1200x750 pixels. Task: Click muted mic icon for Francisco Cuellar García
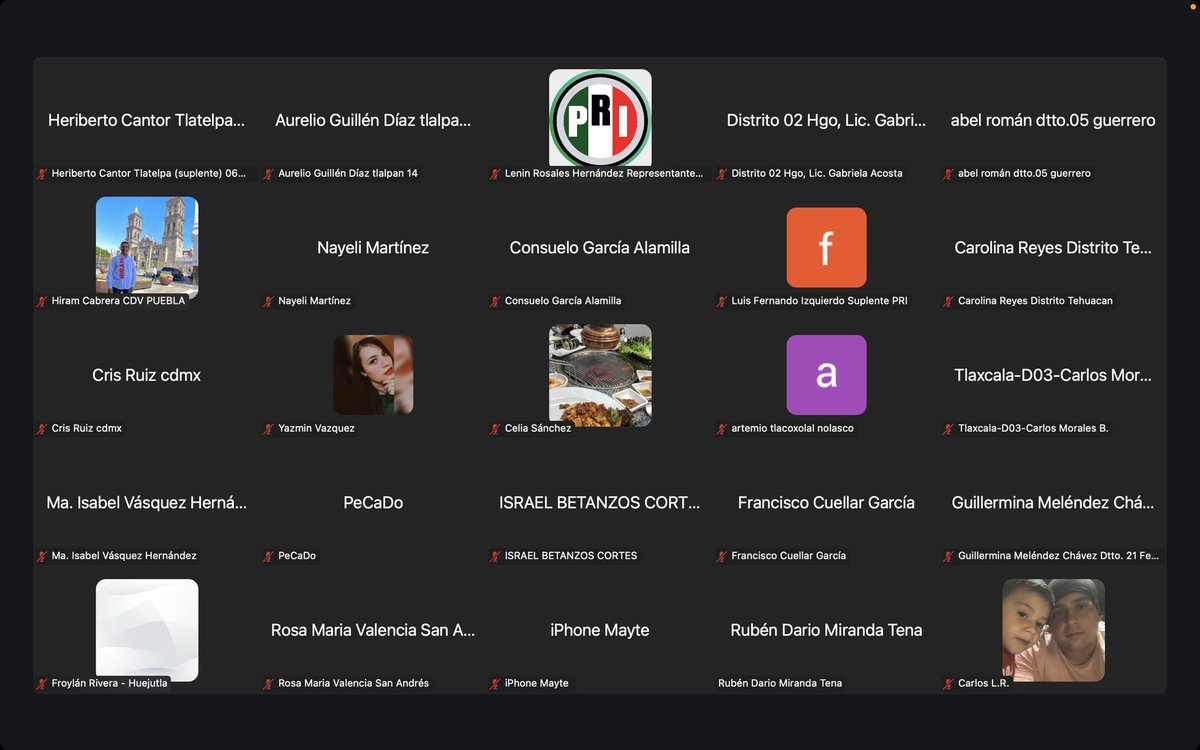point(722,556)
